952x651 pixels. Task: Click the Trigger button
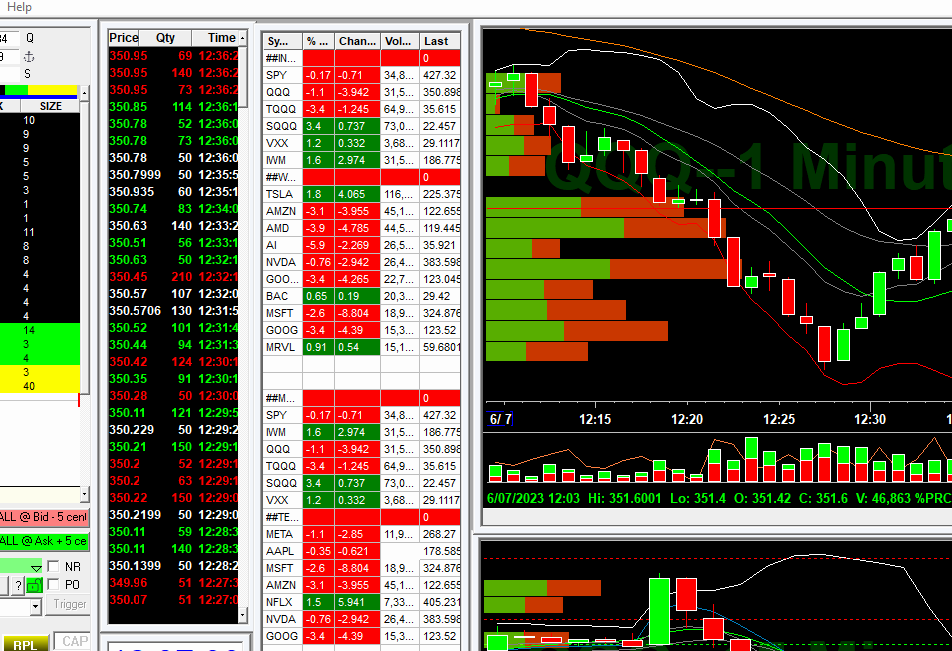[x=70, y=604]
